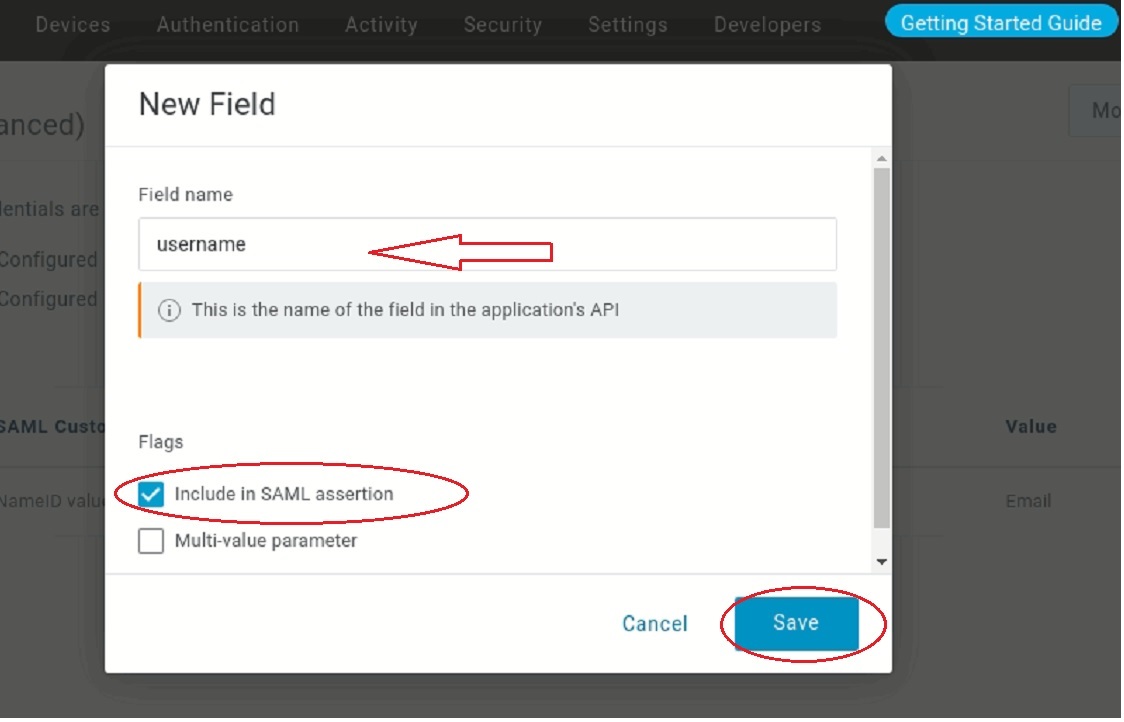Enable the Multi-value parameter checkbox

(x=152, y=541)
